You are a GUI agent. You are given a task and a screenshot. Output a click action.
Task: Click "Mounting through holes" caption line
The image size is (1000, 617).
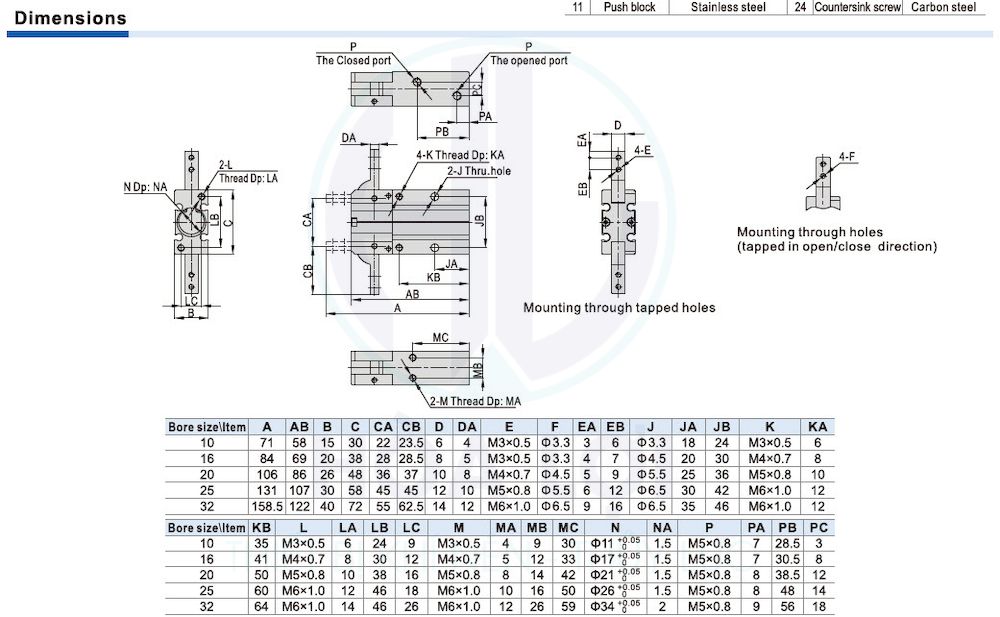point(809,232)
